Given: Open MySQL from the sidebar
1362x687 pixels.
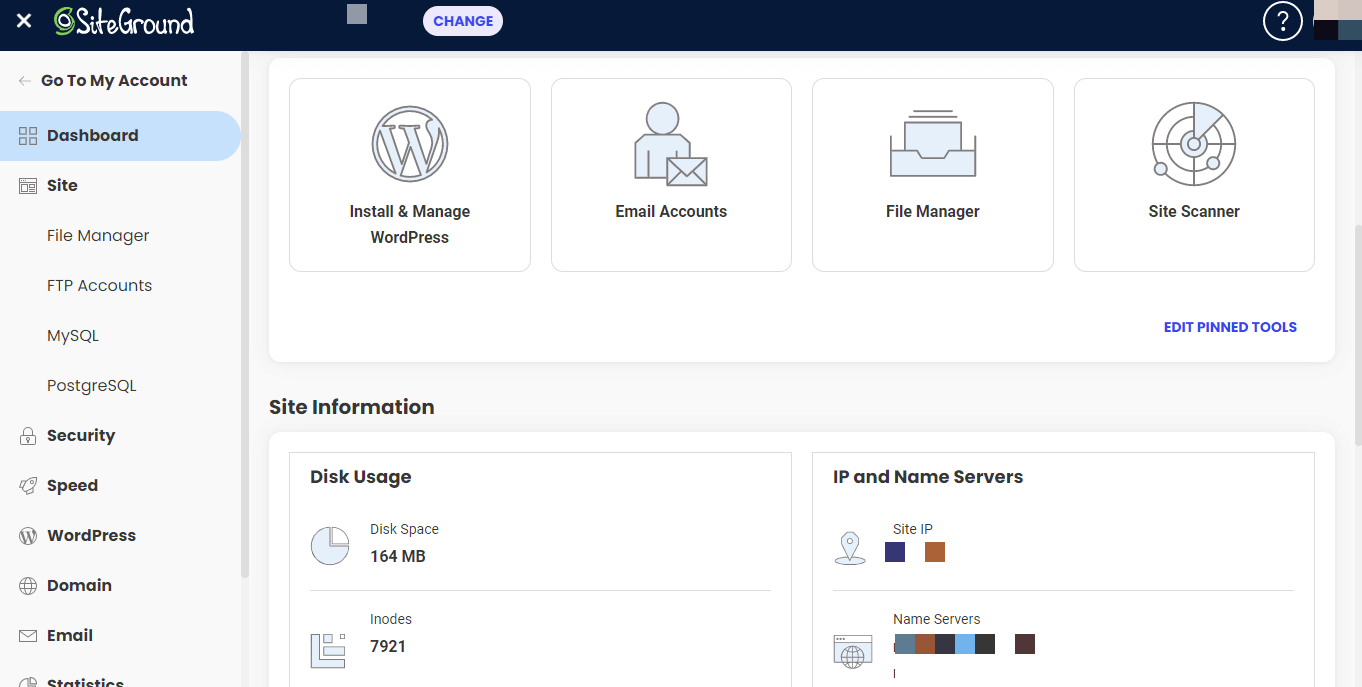Looking at the screenshot, I should pyautogui.click(x=73, y=336).
